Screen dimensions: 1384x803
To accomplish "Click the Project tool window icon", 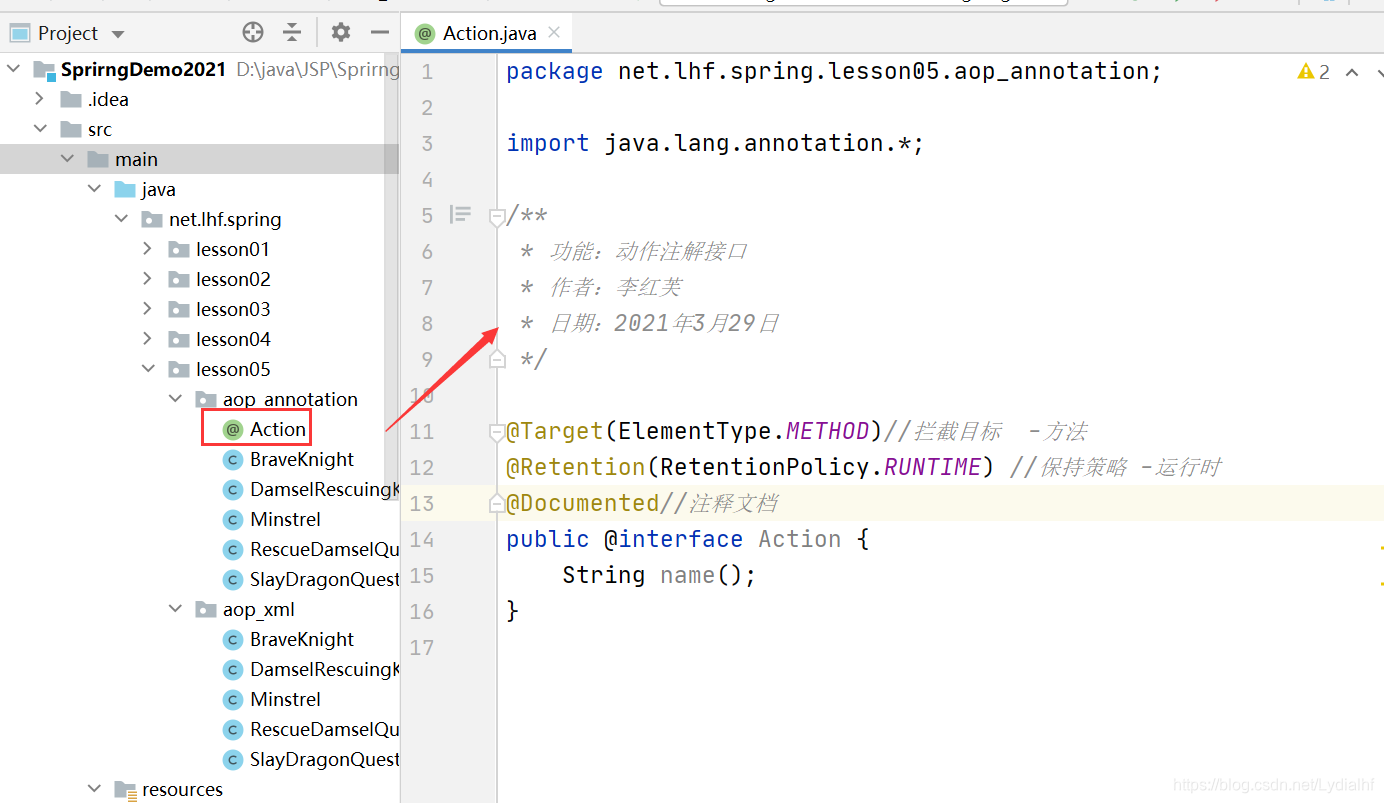I will tap(20, 33).
